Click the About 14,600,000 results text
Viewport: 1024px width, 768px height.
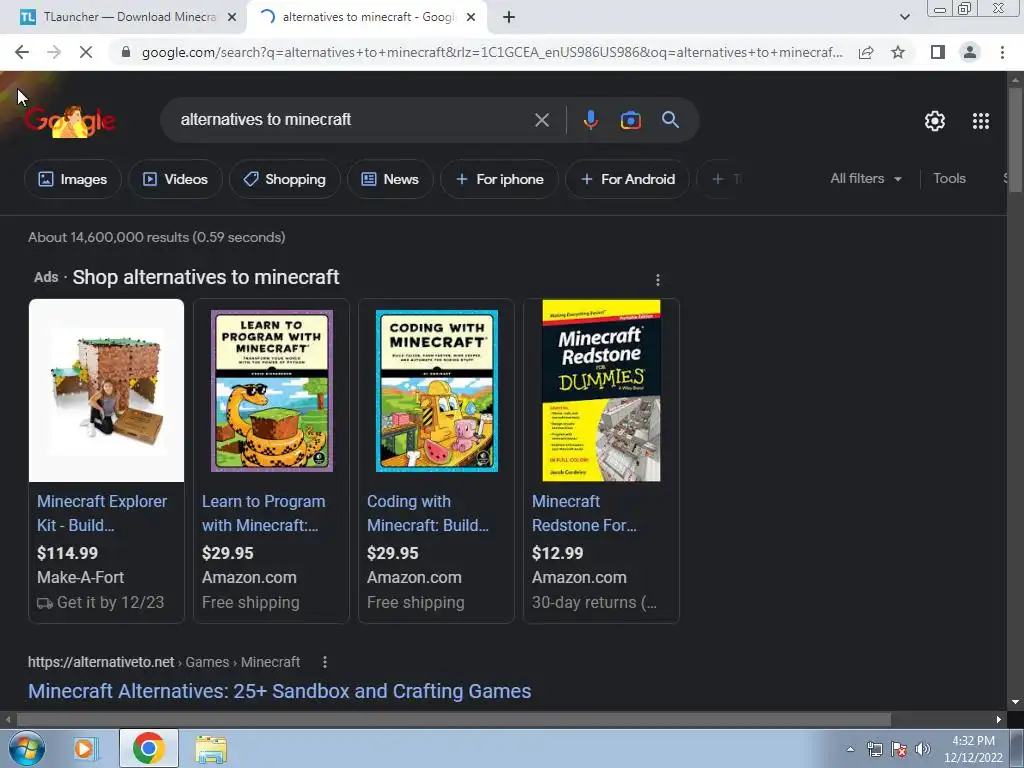coord(157,237)
